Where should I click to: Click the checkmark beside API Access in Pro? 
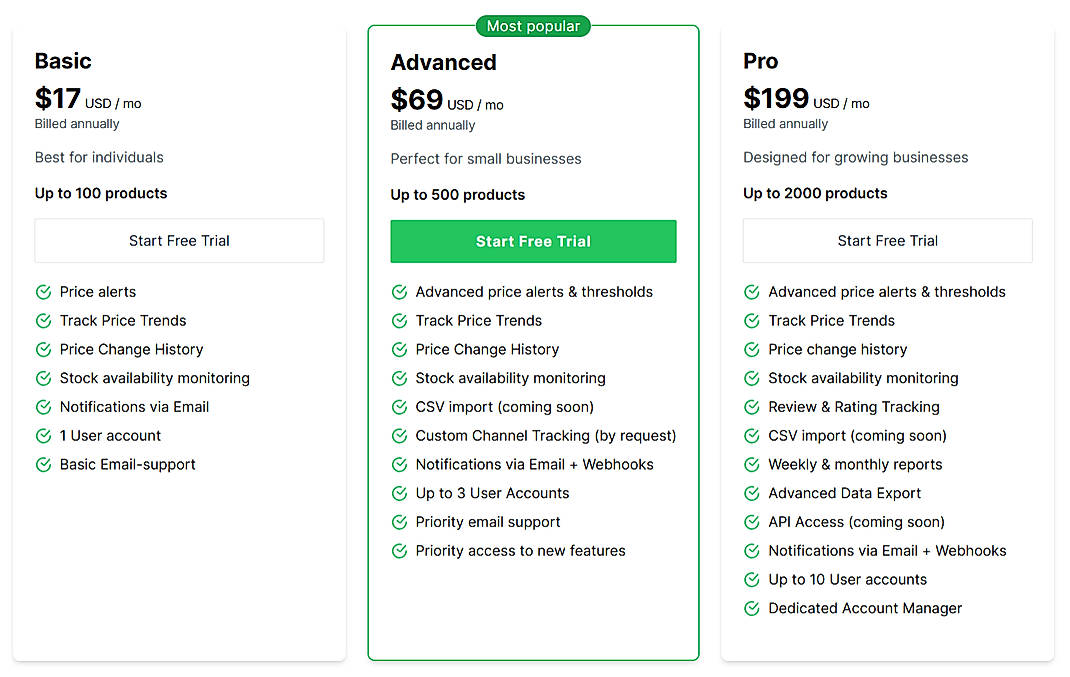(752, 522)
